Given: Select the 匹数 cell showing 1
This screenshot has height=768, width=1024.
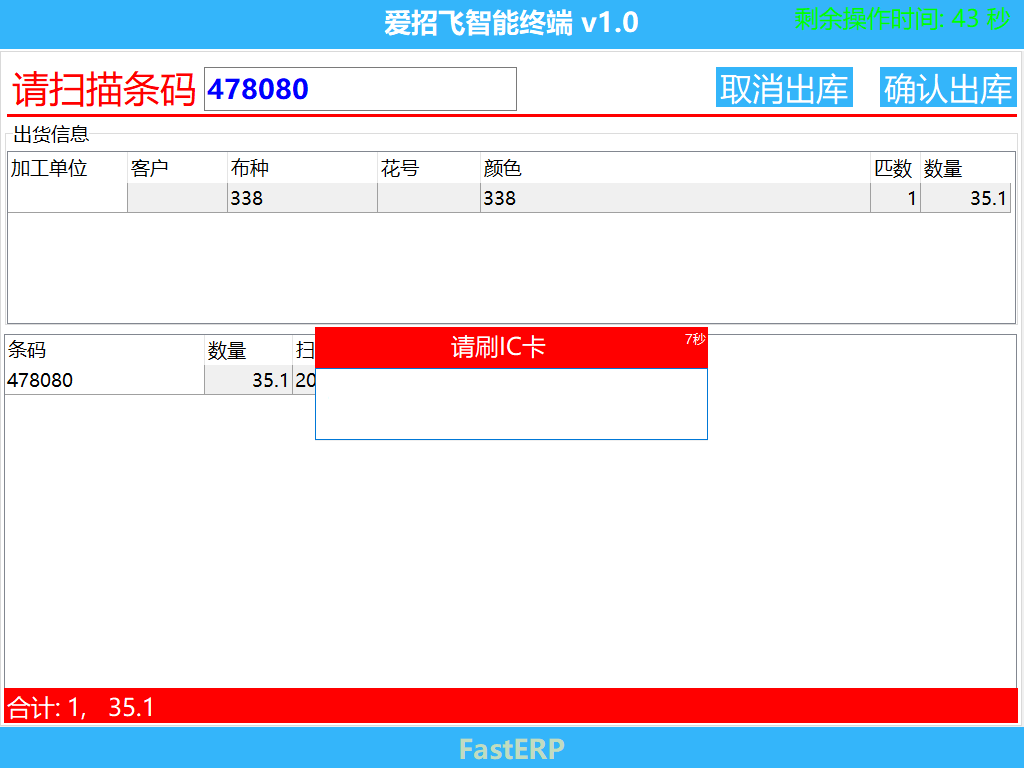Looking at the screenshot, I should [895, 198].
